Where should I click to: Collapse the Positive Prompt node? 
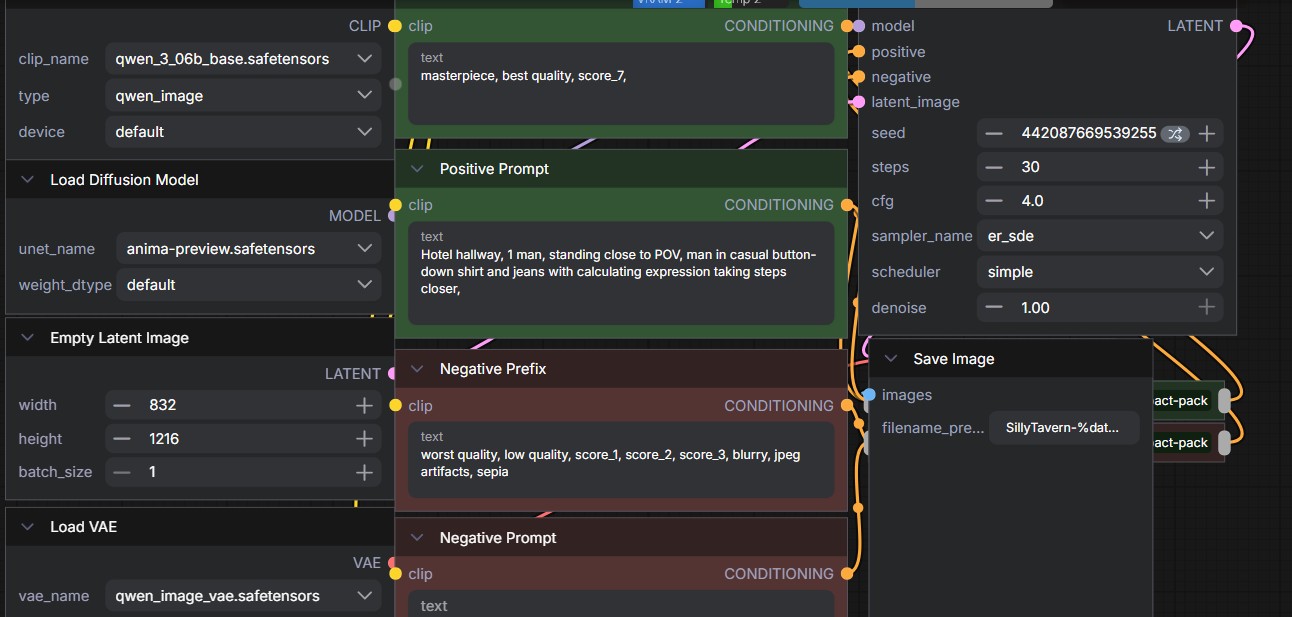click(417, 169)
